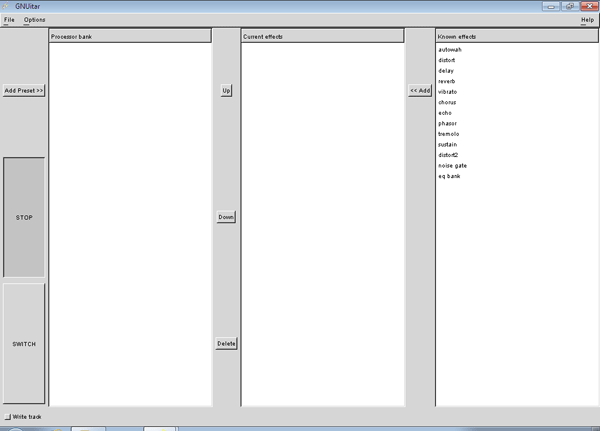Select the reverb effect
Screen dimensions: 600x431
click(x=447, y=81)
